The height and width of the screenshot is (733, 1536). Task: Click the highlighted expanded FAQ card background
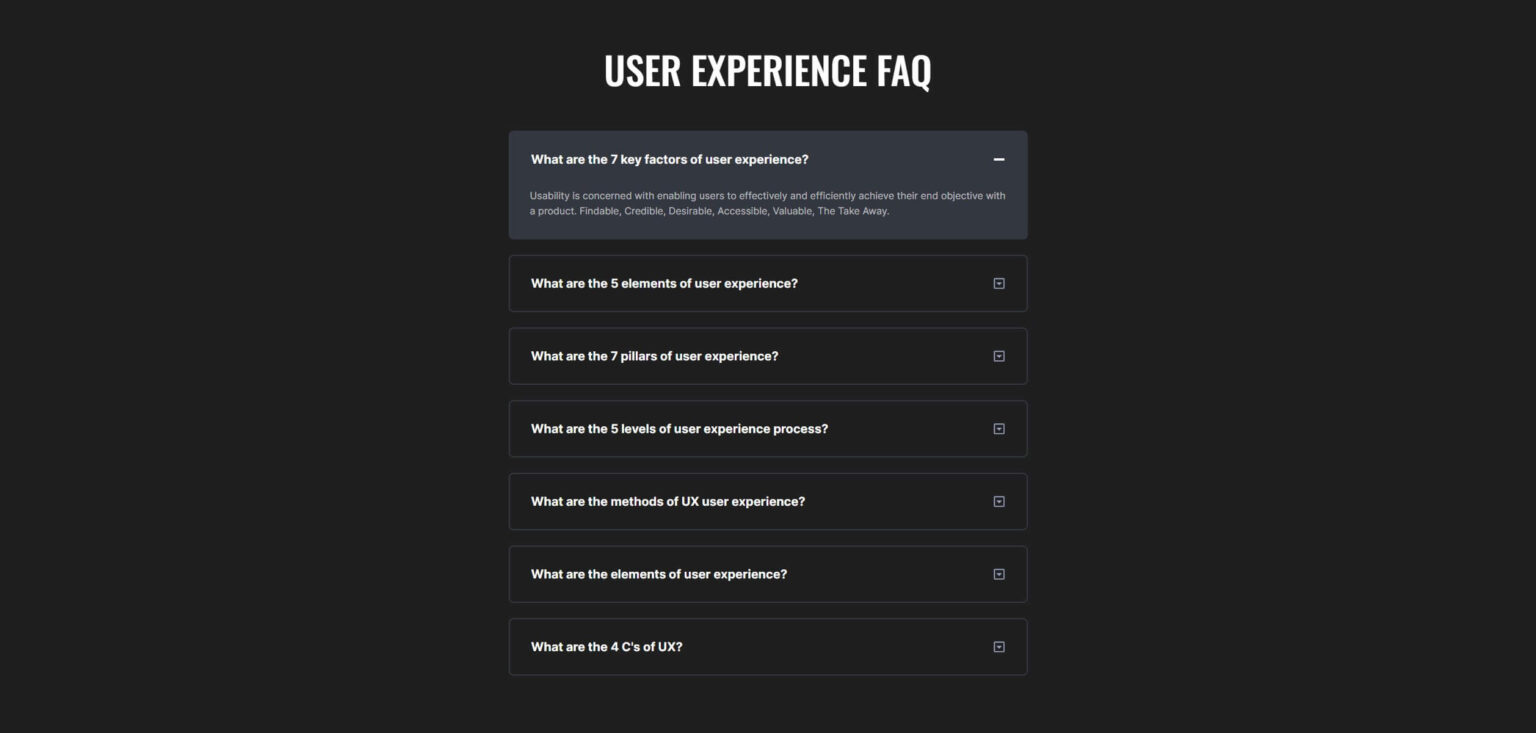[768, 185]
